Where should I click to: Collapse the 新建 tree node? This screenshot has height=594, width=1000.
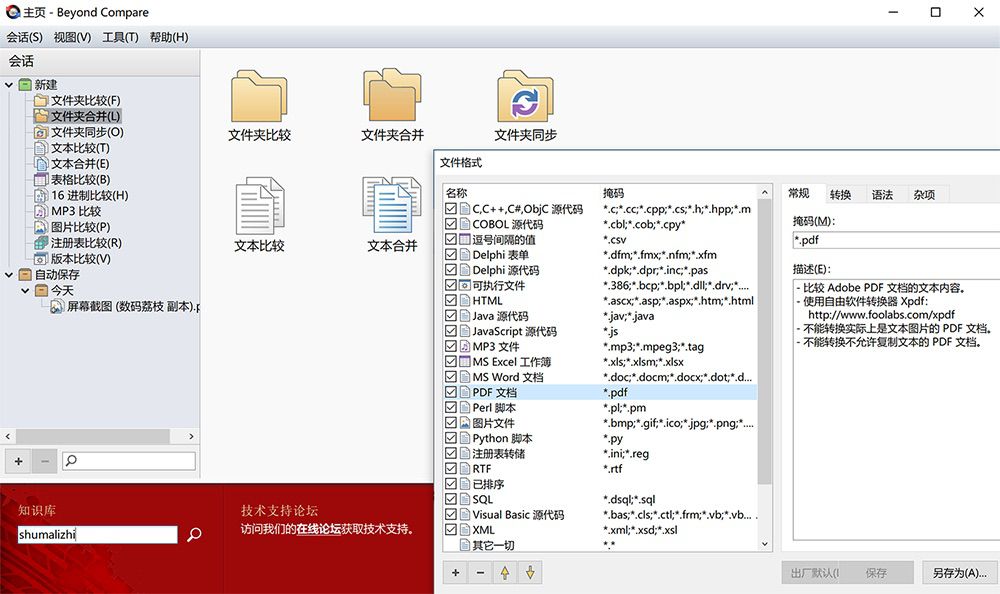9,85
